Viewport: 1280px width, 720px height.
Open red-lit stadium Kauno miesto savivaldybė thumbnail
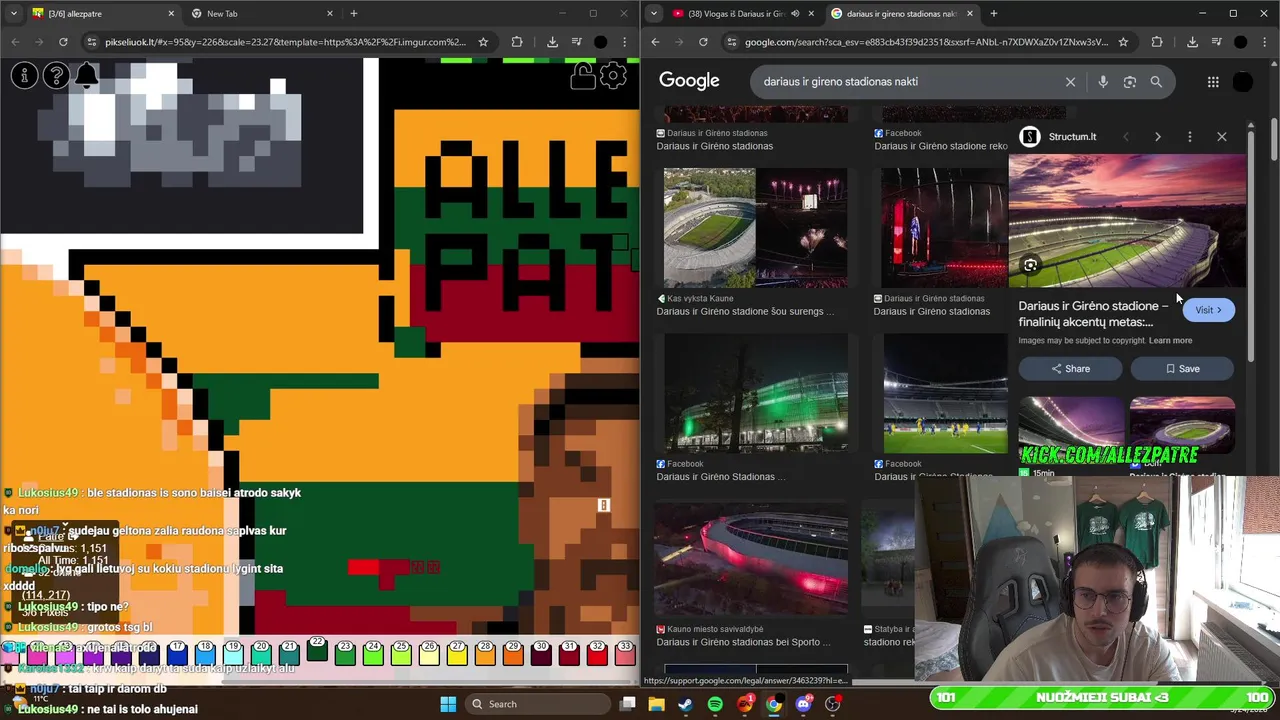click(x=751, y=559)
